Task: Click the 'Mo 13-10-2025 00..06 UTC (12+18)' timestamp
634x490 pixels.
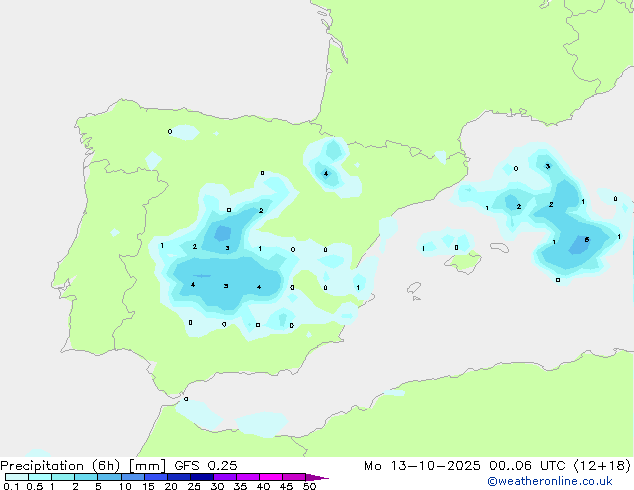Action: [497, 466]
